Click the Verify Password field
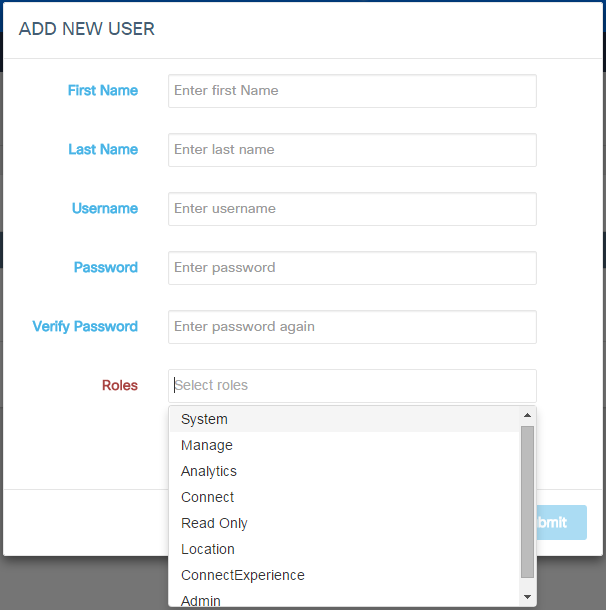Screen dimensions: 606x610 352,326
